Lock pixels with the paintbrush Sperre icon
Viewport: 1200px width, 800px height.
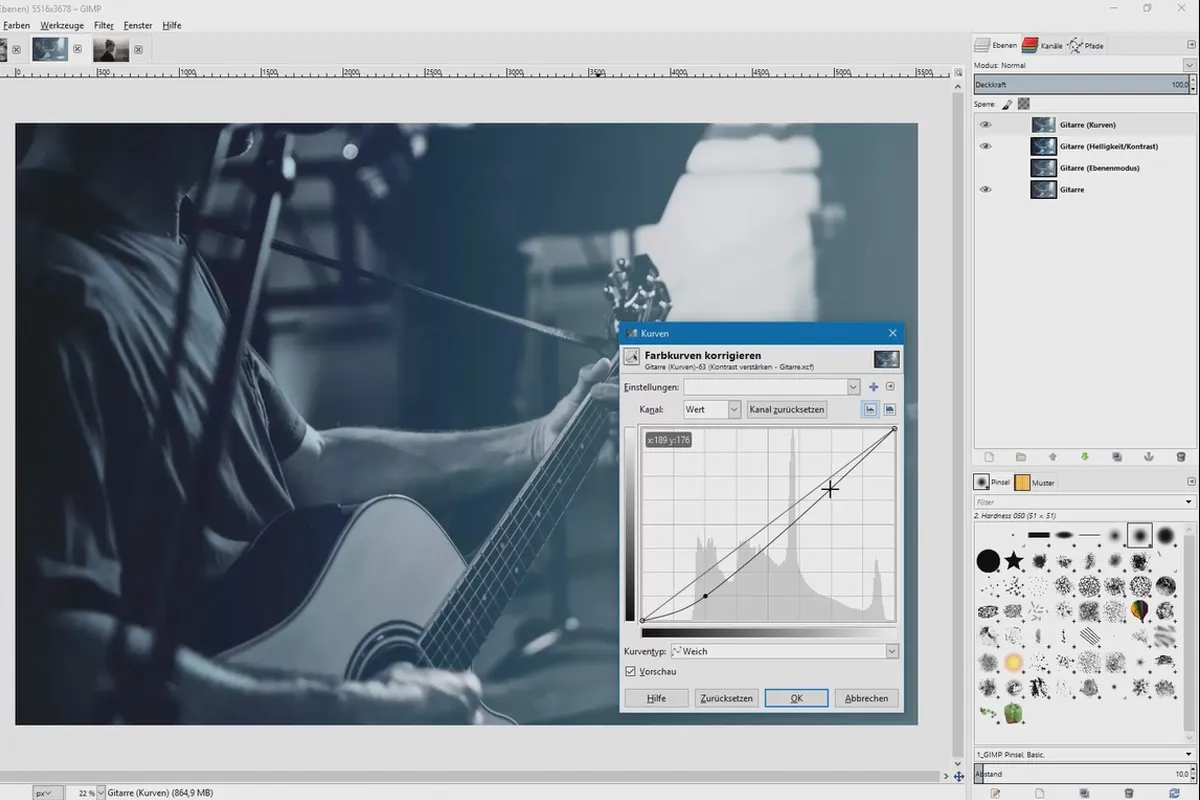pos(1007,104)
